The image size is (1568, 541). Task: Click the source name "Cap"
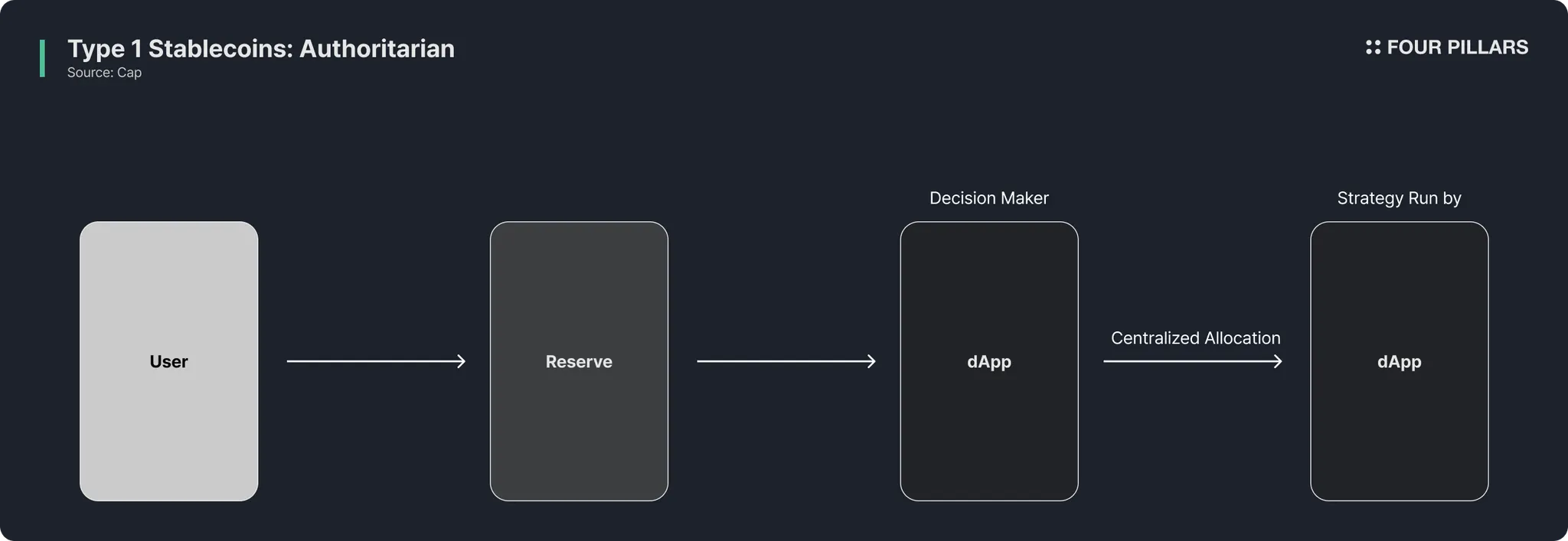pyautogui.click(x=129, y=73)
